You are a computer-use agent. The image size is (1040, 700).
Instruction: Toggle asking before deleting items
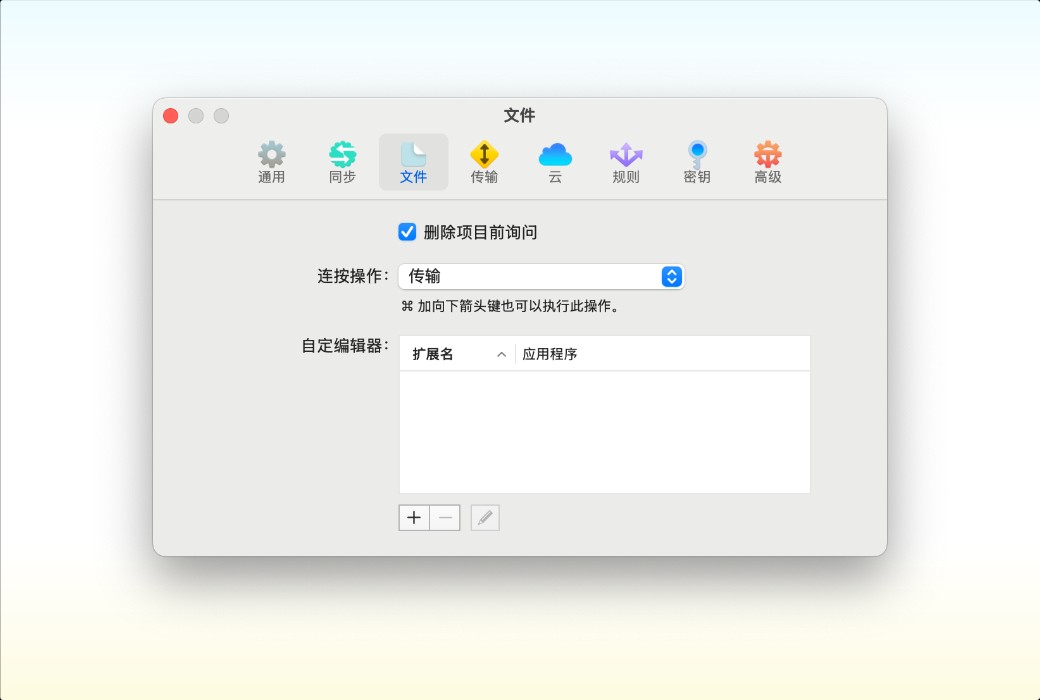pyautogui.click(x=406, y=232)
